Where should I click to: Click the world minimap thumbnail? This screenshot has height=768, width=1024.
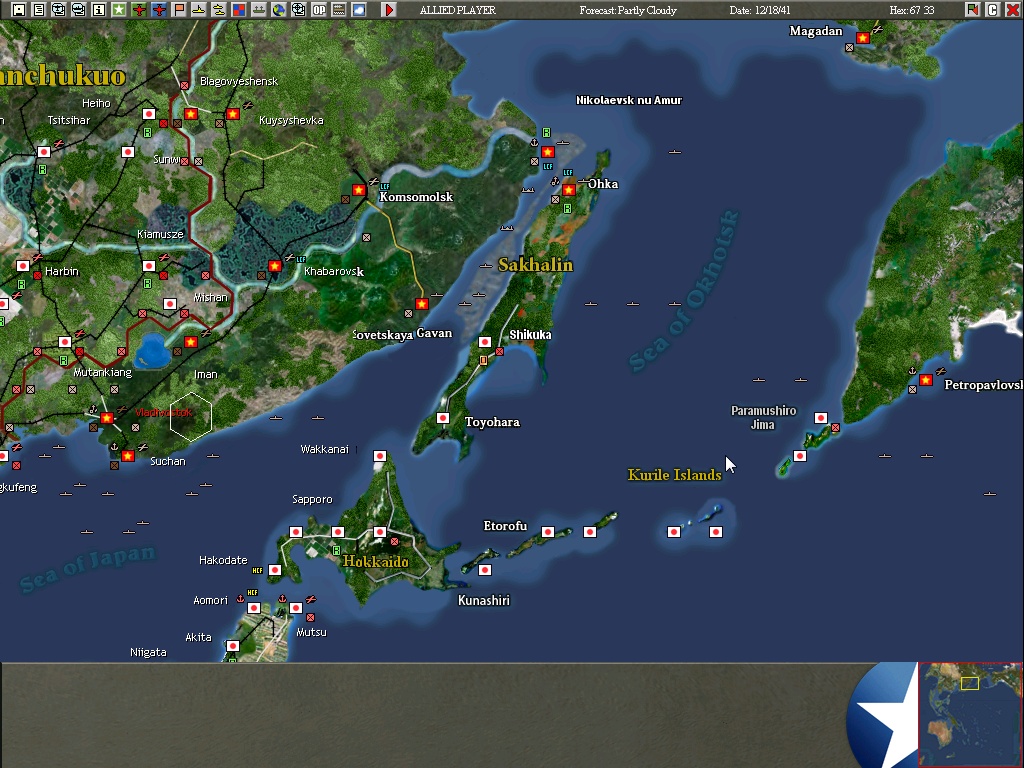click(970, 714)
